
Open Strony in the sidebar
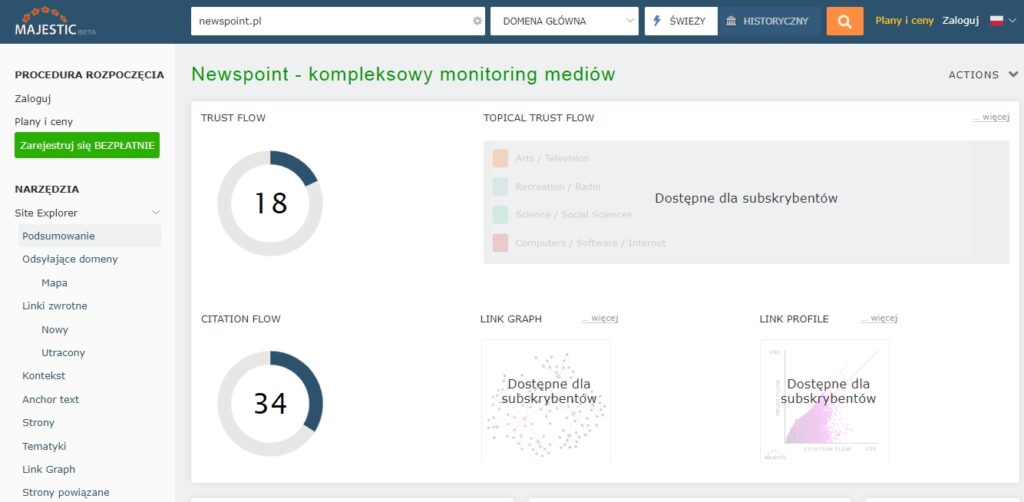pyautogui.click(x=39, y=422)
